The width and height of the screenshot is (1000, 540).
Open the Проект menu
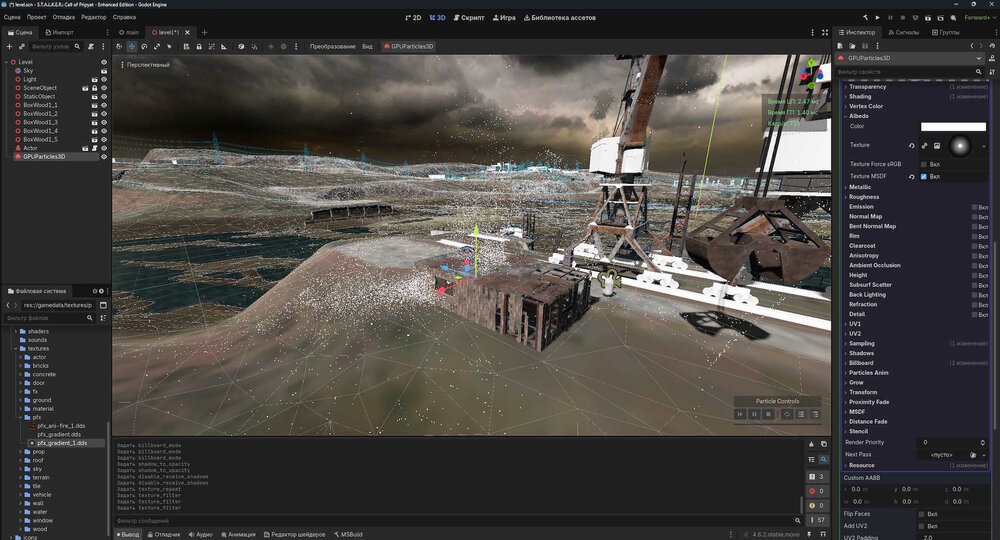click(x=36, y=17)
